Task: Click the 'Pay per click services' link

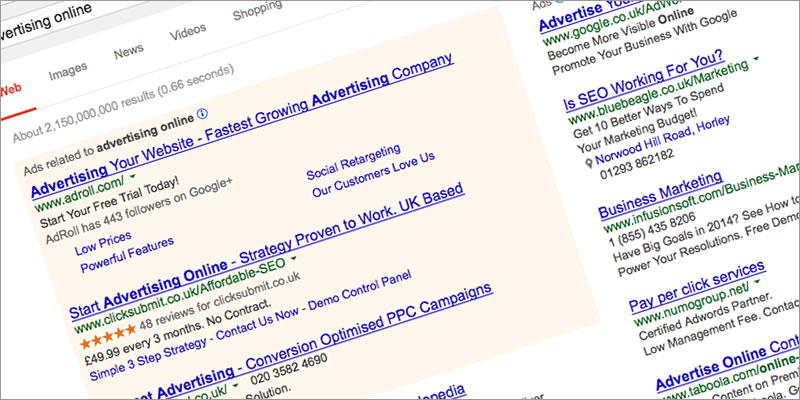Action: 696,287
